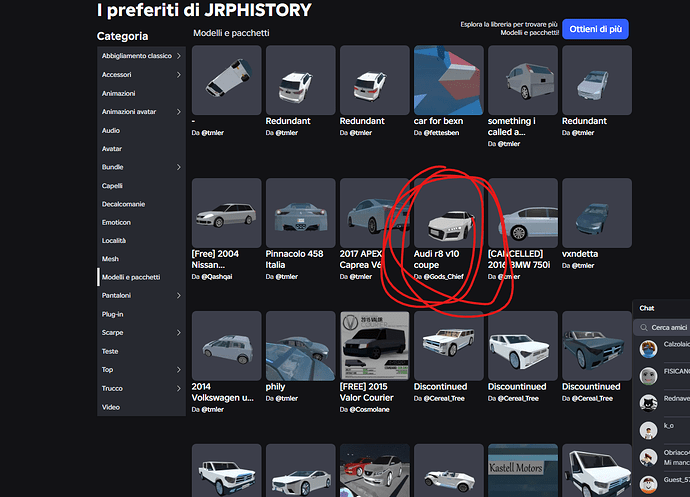Select the Audio category
This screenshot has height=497, width=690.
coord(141,130)
